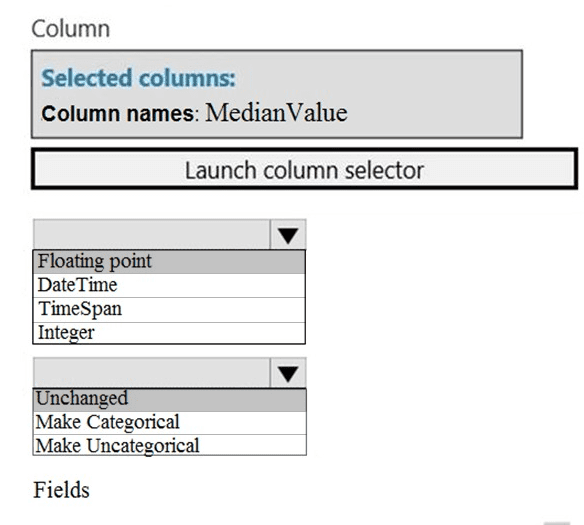Click the empty categorical combo box field

(152, 373)
